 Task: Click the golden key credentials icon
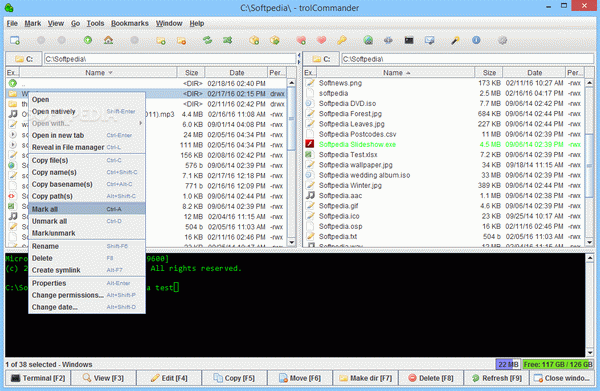pyautogui.click(x=342, y=40)
